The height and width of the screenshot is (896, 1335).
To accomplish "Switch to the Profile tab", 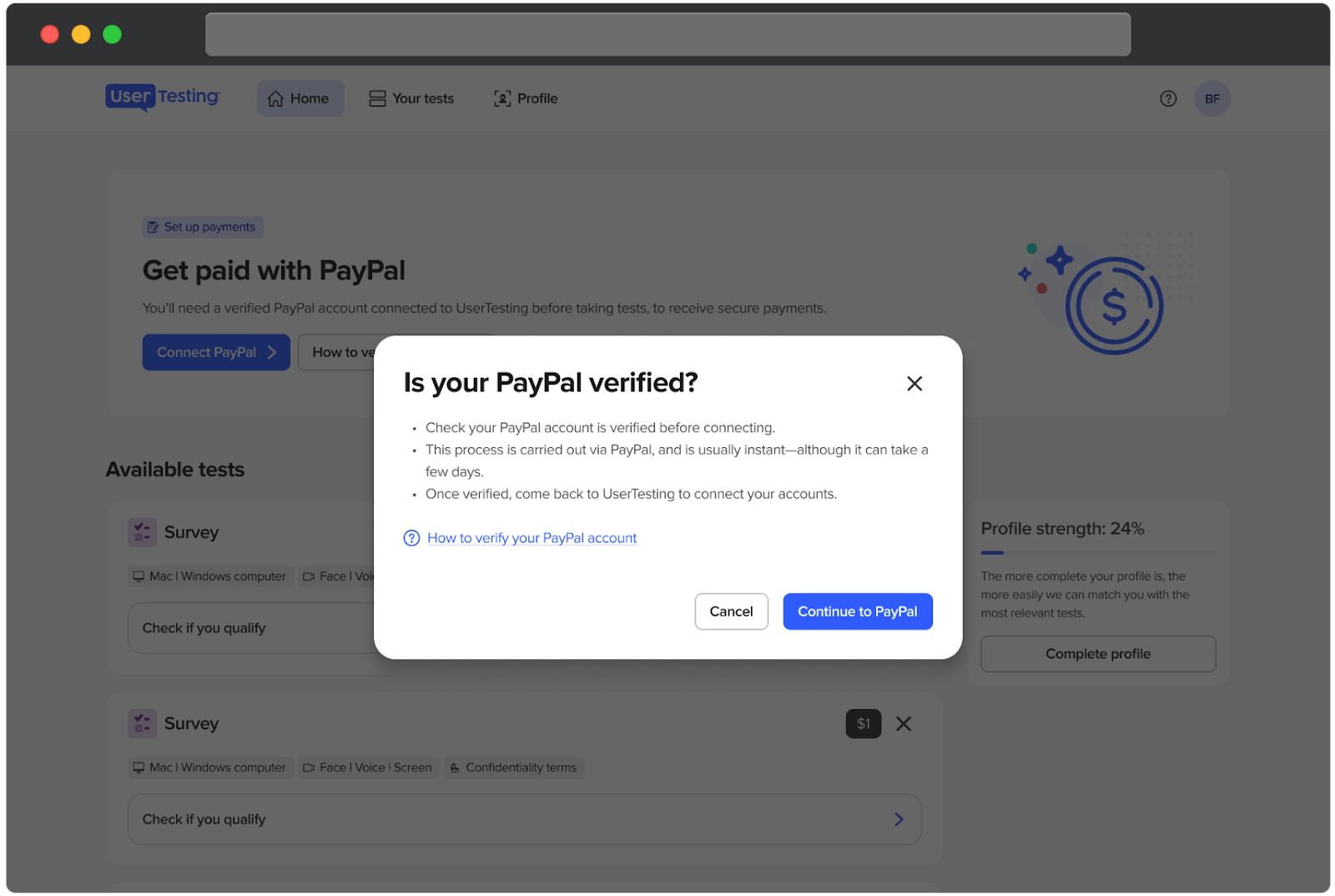I will (526, 98).
